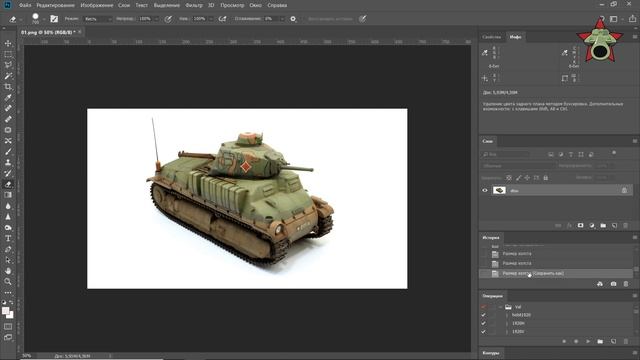Toggle lock transparent pixels in Layers
The width and height of the screenshot is (640, 360).
pyautogui.click(x=509, y=178)
